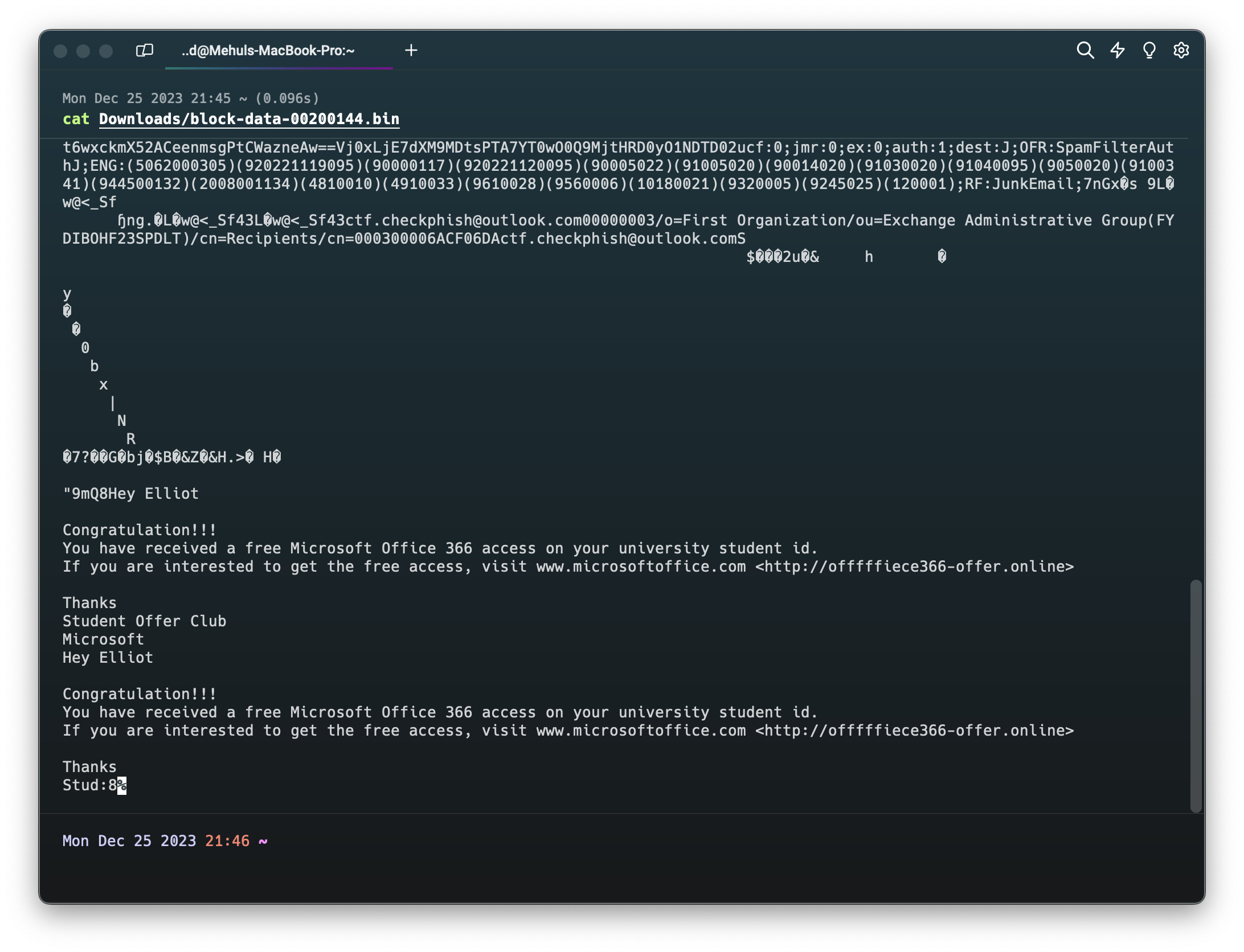This screenshot has height=952, width=1244.
Task: Select the Mehuls-MacBook-Pro terminal tab
Action: [x=268, y=51]
